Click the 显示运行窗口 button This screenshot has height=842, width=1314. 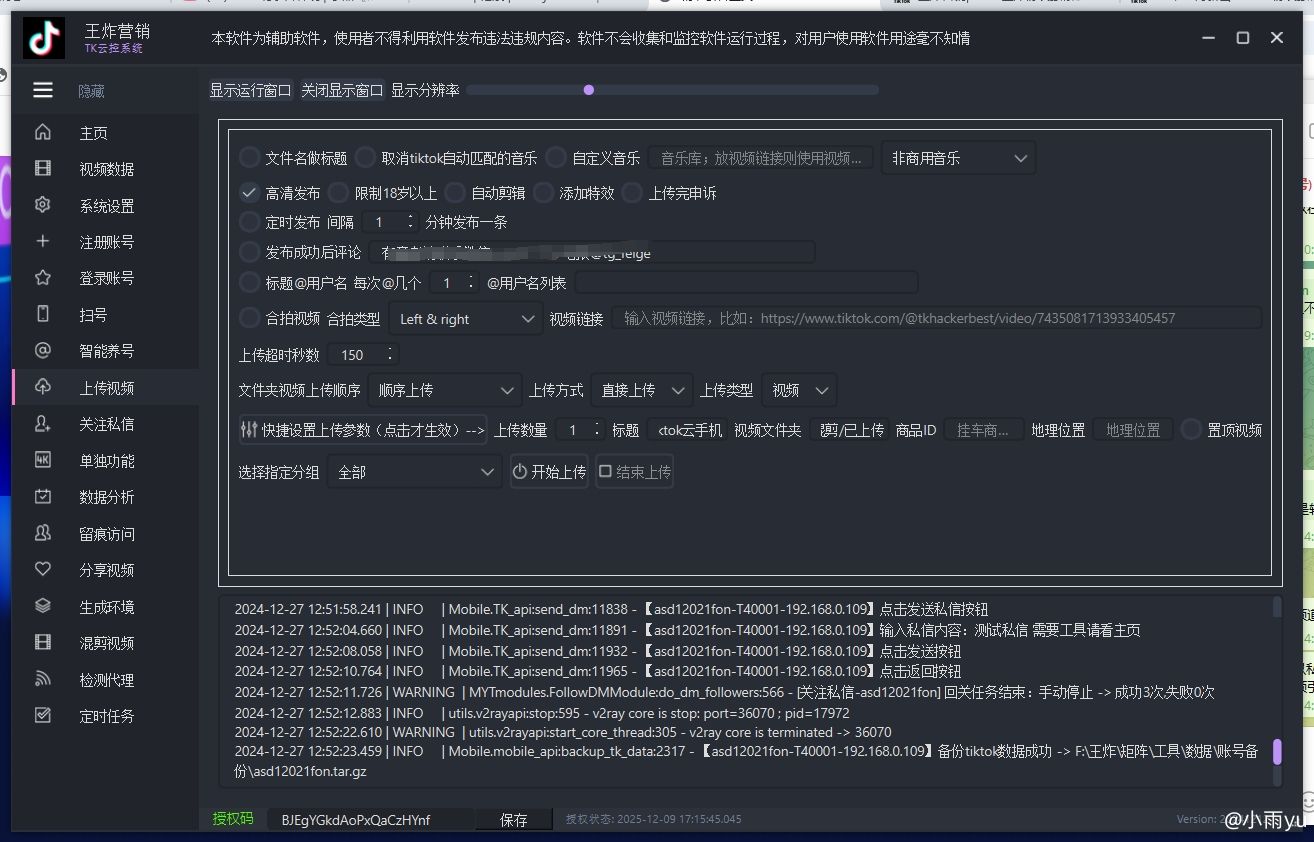[x=250, y=90]
